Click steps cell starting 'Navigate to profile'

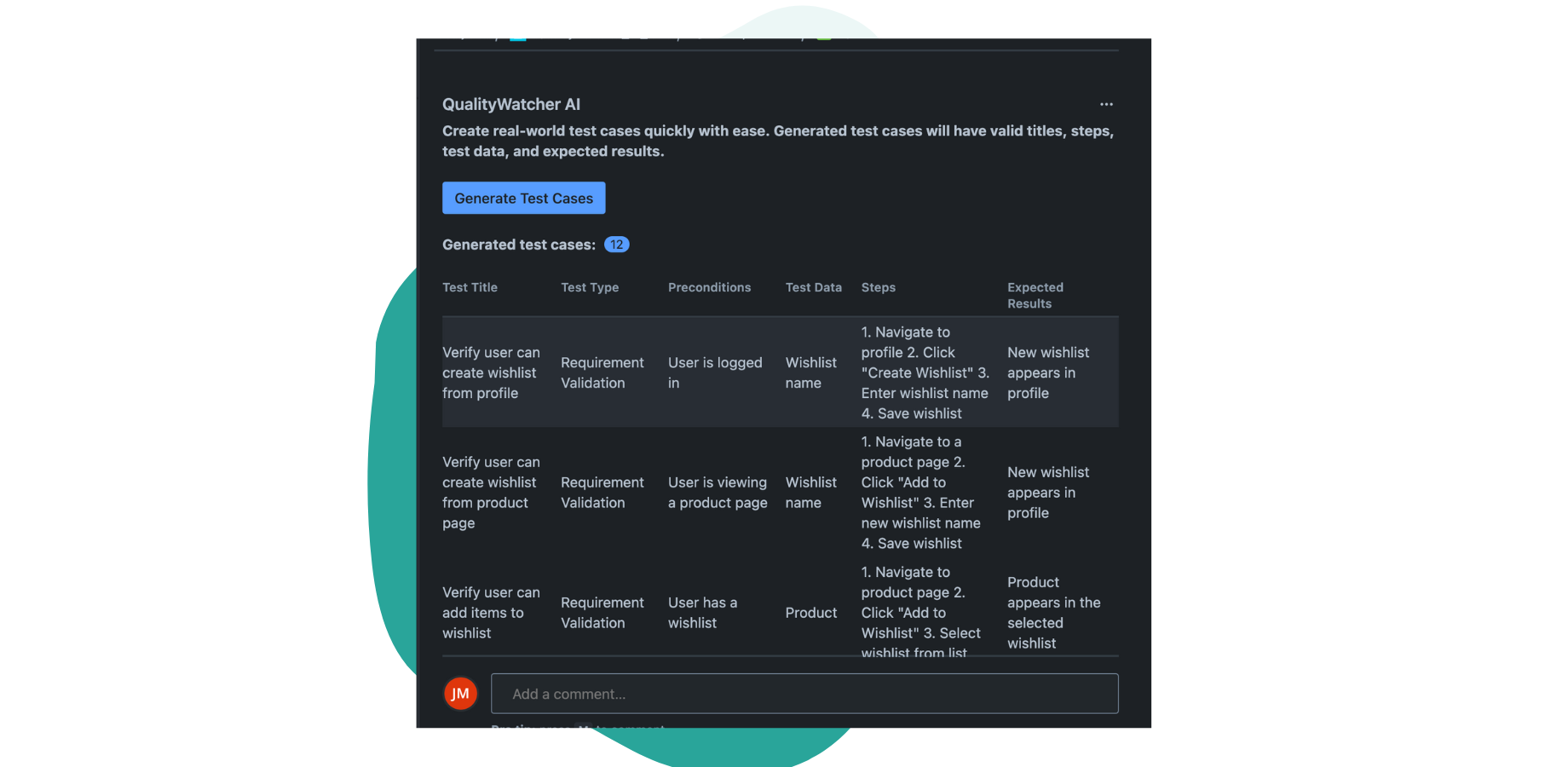(x=925, y=372)
